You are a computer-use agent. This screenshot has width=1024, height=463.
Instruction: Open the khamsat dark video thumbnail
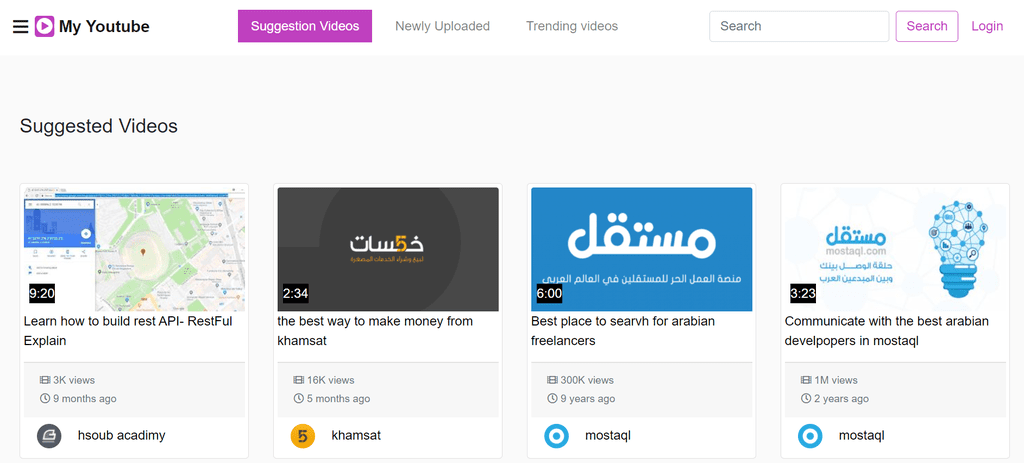[388, 249]
